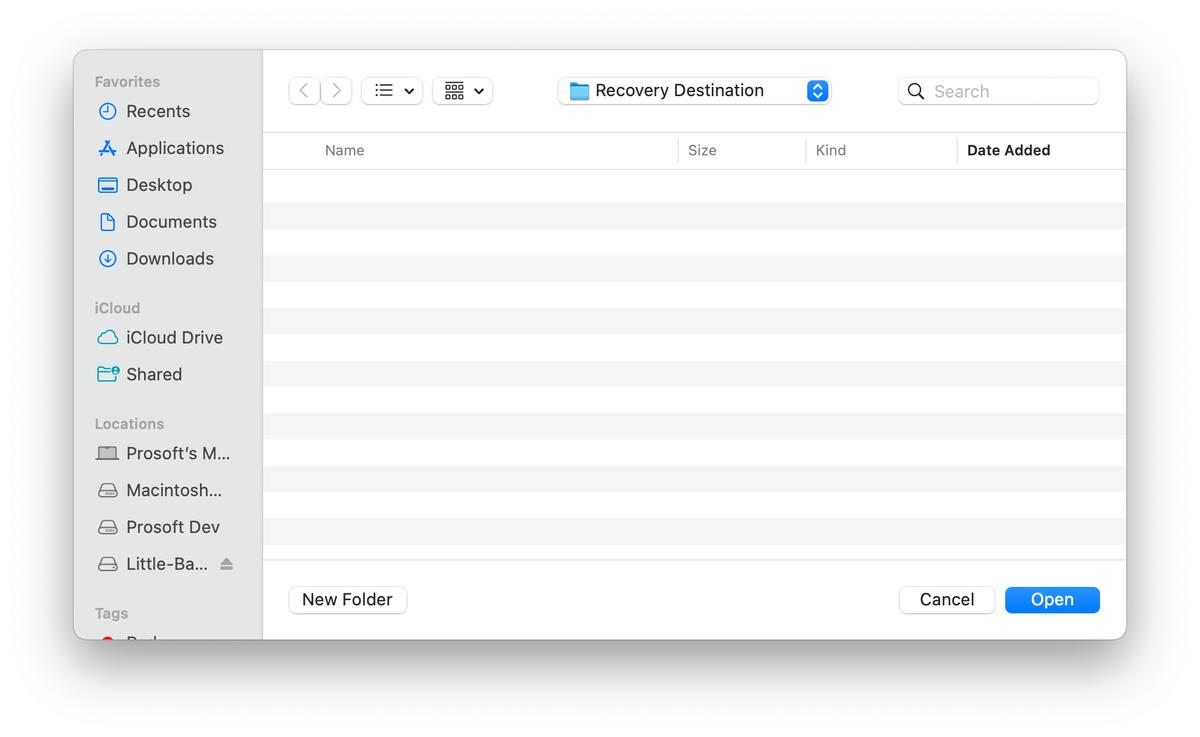Select Recents in the sidebar

[157, 111]
